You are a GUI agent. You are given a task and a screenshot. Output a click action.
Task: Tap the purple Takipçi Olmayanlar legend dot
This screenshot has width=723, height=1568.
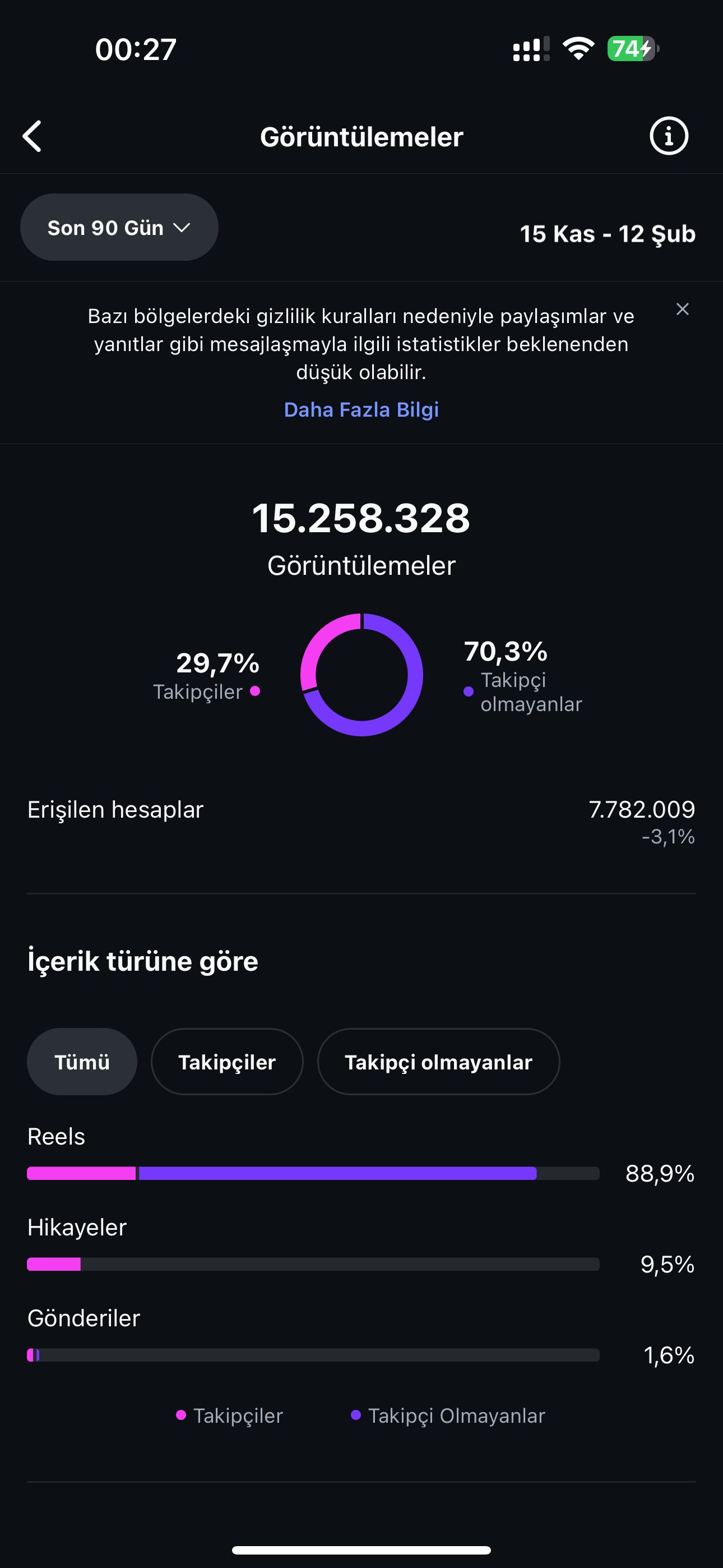pyautogui.click(x=356, y=1415)
